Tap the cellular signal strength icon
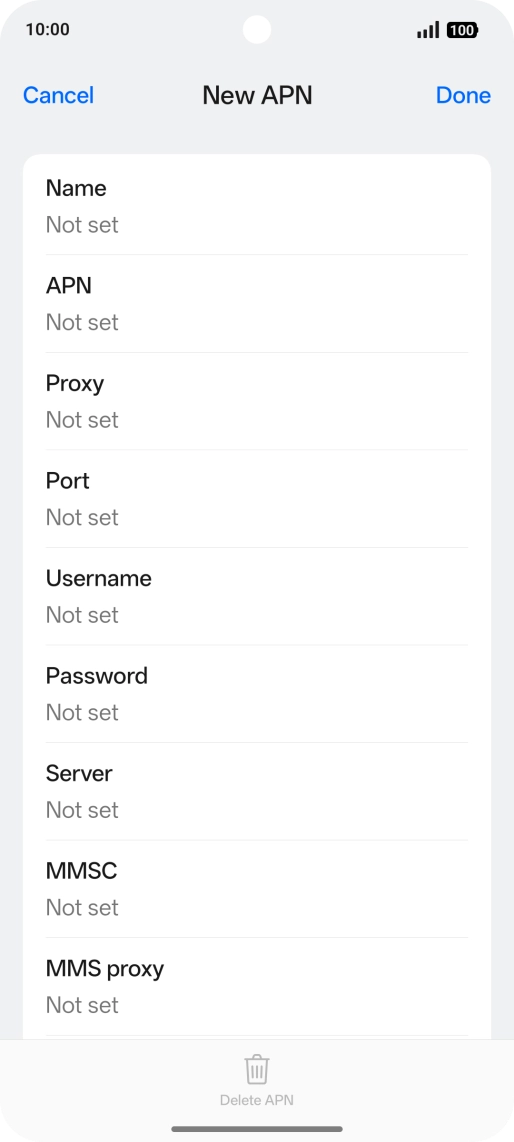Viewport: 514px width, 1142px height. point(428,30)
